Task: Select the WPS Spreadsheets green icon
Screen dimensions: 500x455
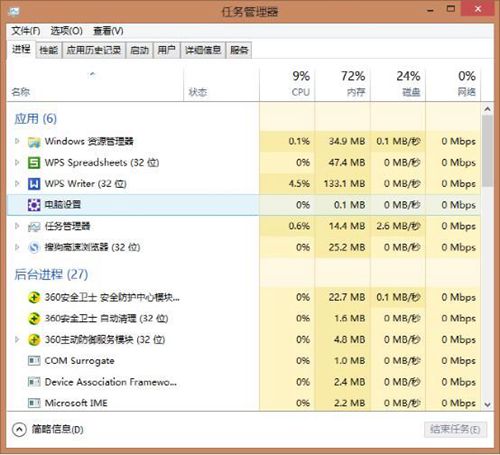Action: tap(34, 163)
